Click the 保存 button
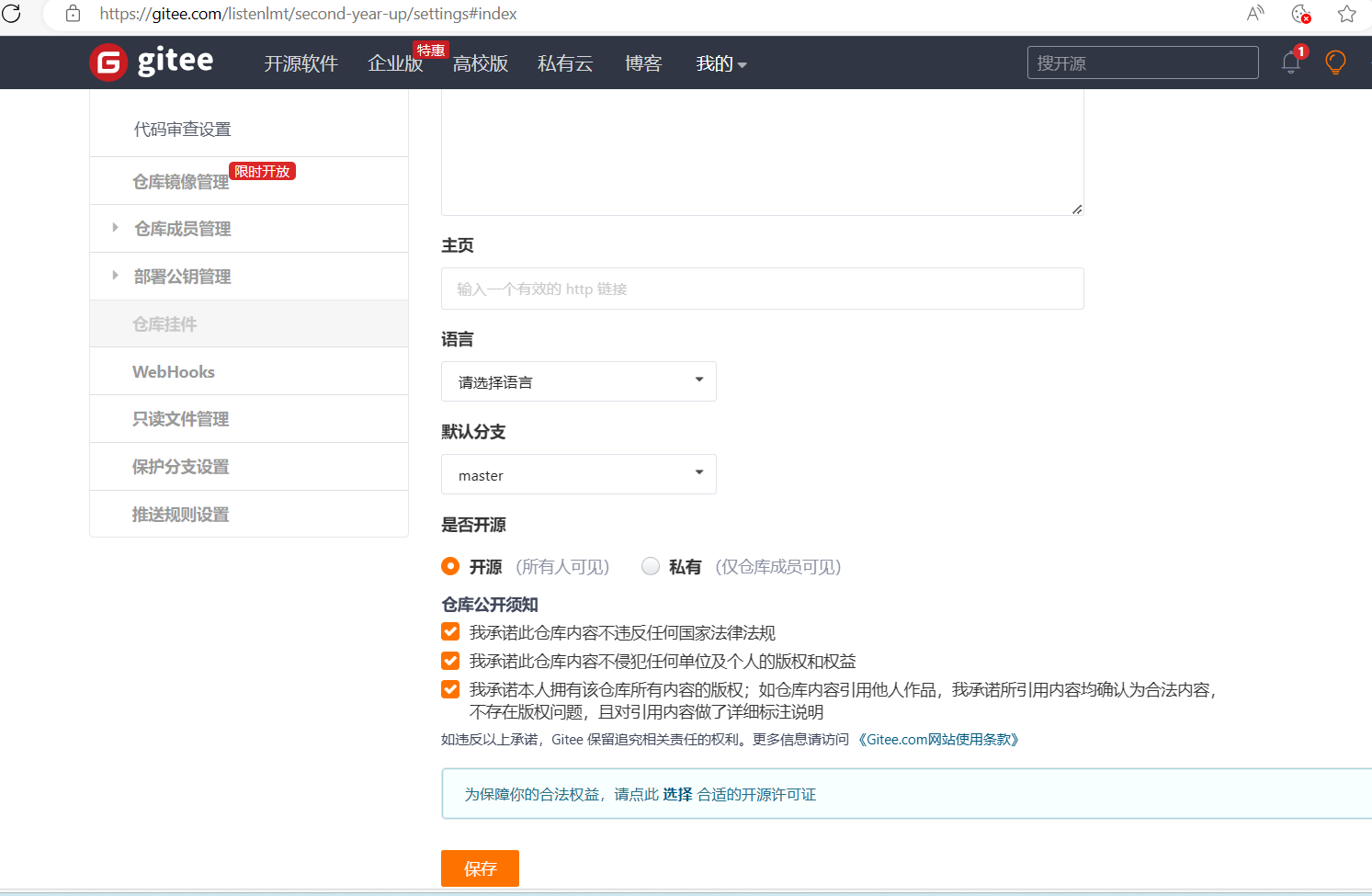 (x=480, y=868)
